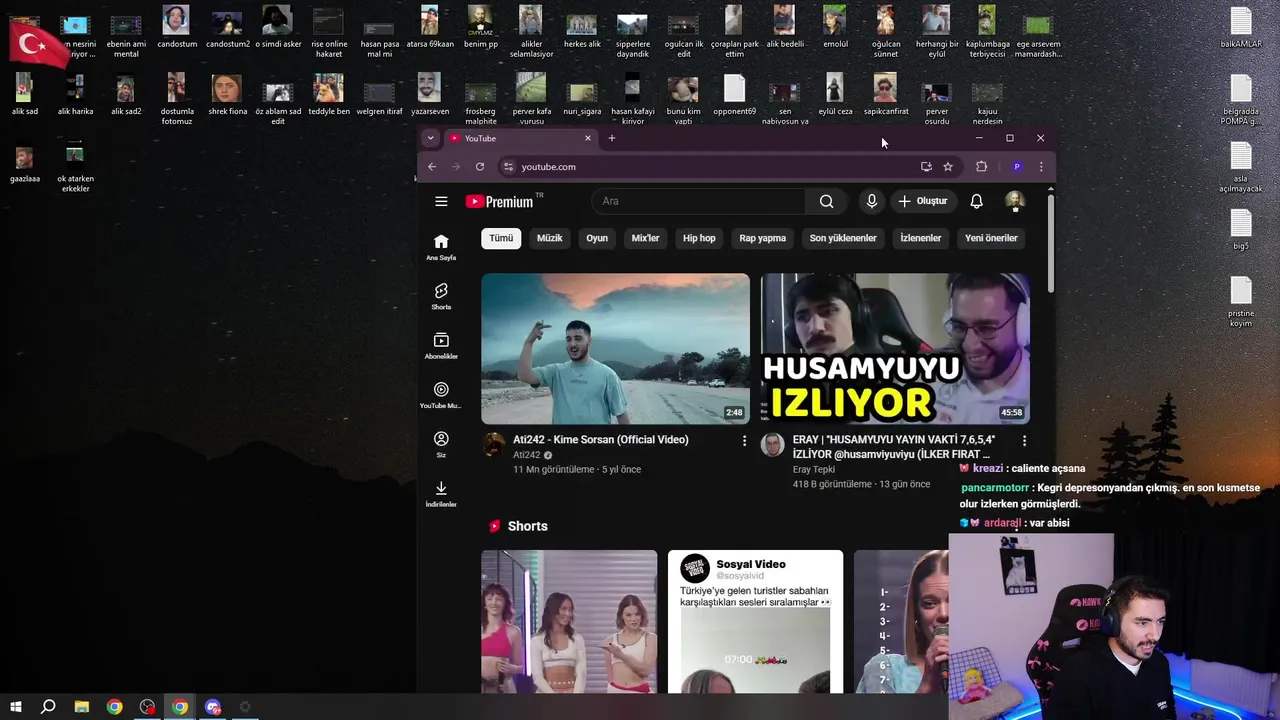Select the Son yüklenenler chip
The width and height of the screenshot is (1280, 720).
[x=843, y=238]
